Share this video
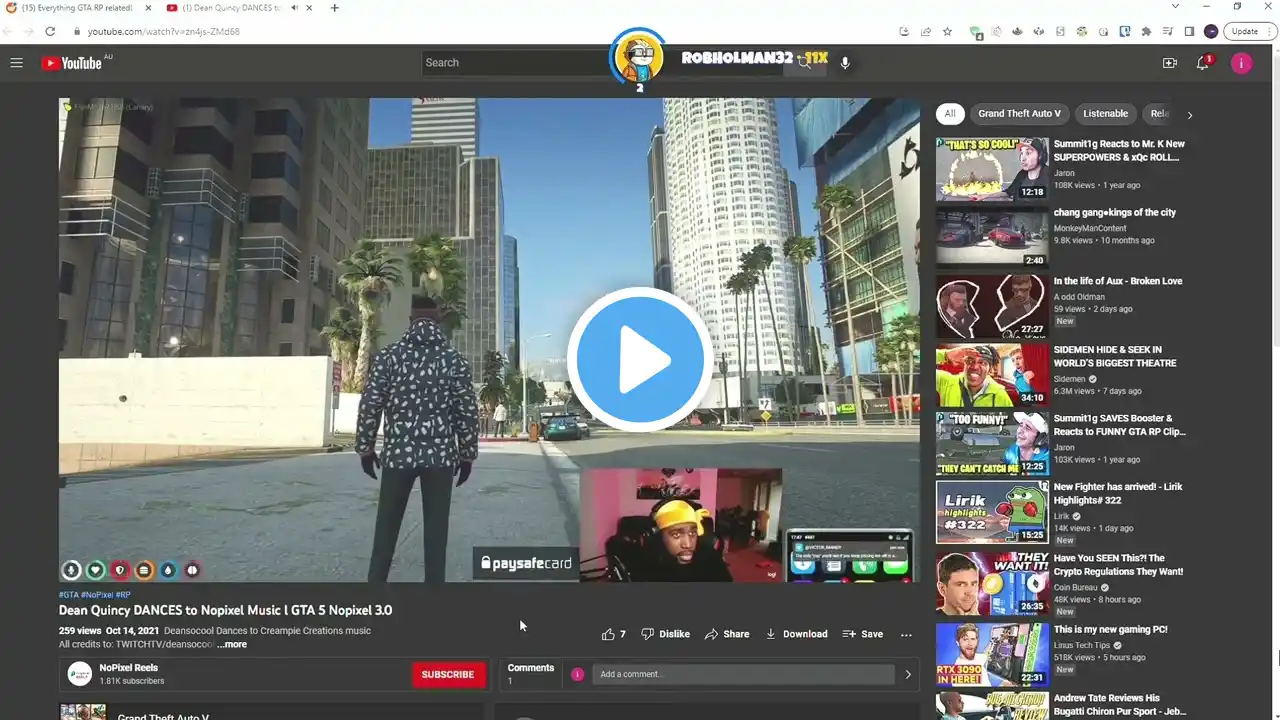This screenshot has width=1280, height=720. (727, 634)
